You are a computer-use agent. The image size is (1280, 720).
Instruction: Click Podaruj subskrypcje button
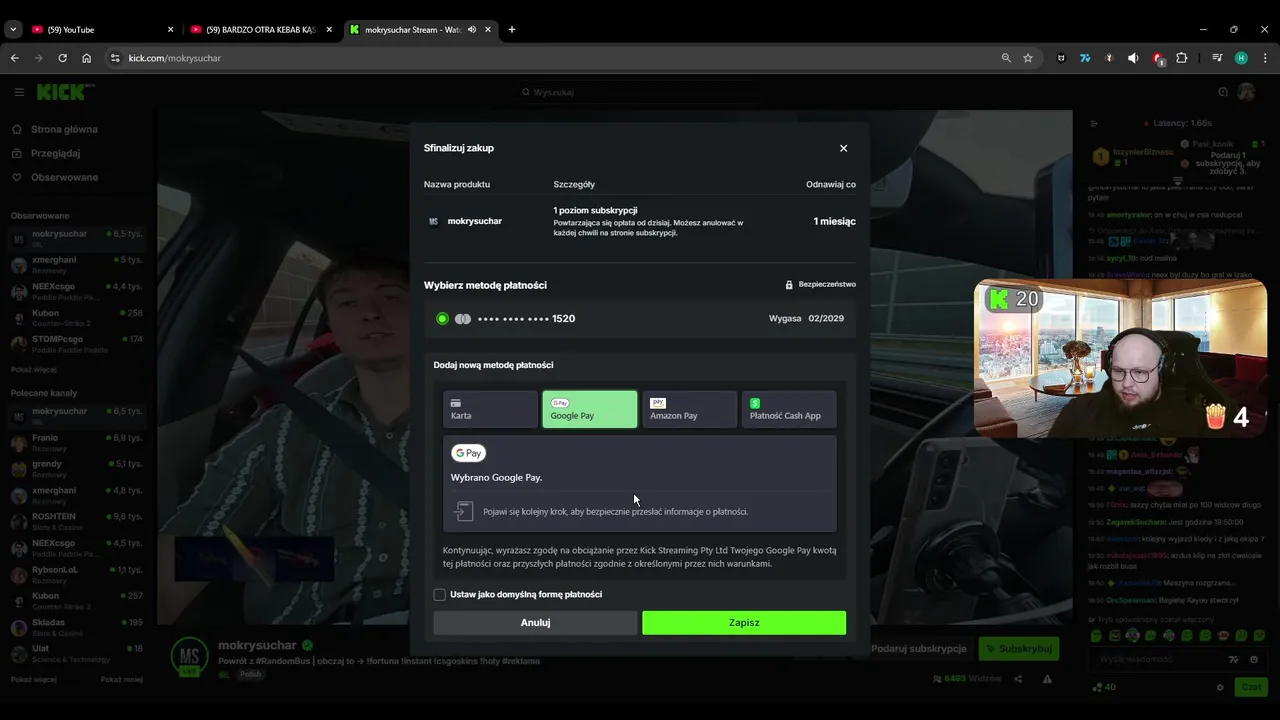pos(919,649)
